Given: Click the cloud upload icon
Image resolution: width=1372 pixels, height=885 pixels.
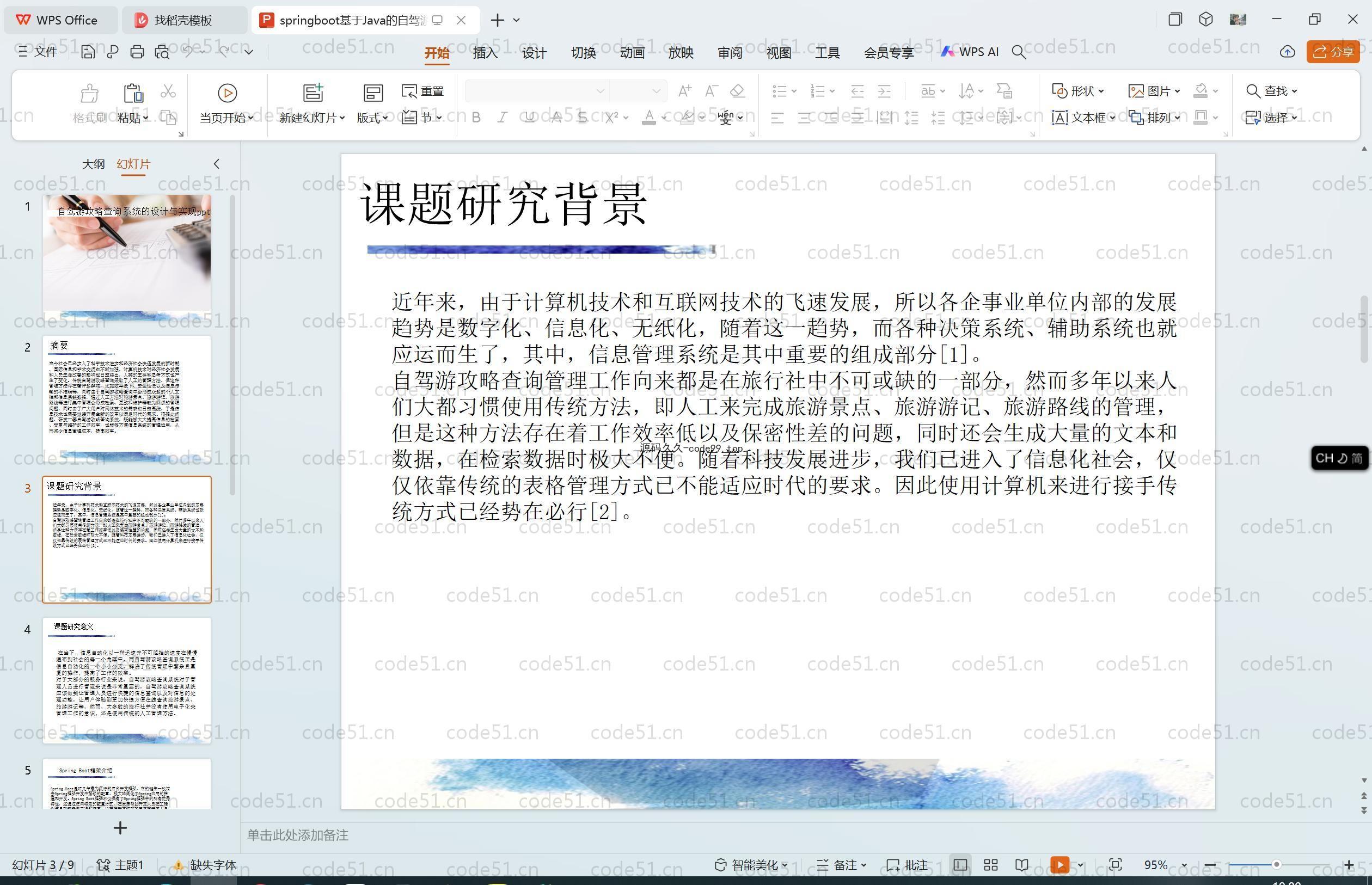Looking at the screenshot, I should 1288,52.
